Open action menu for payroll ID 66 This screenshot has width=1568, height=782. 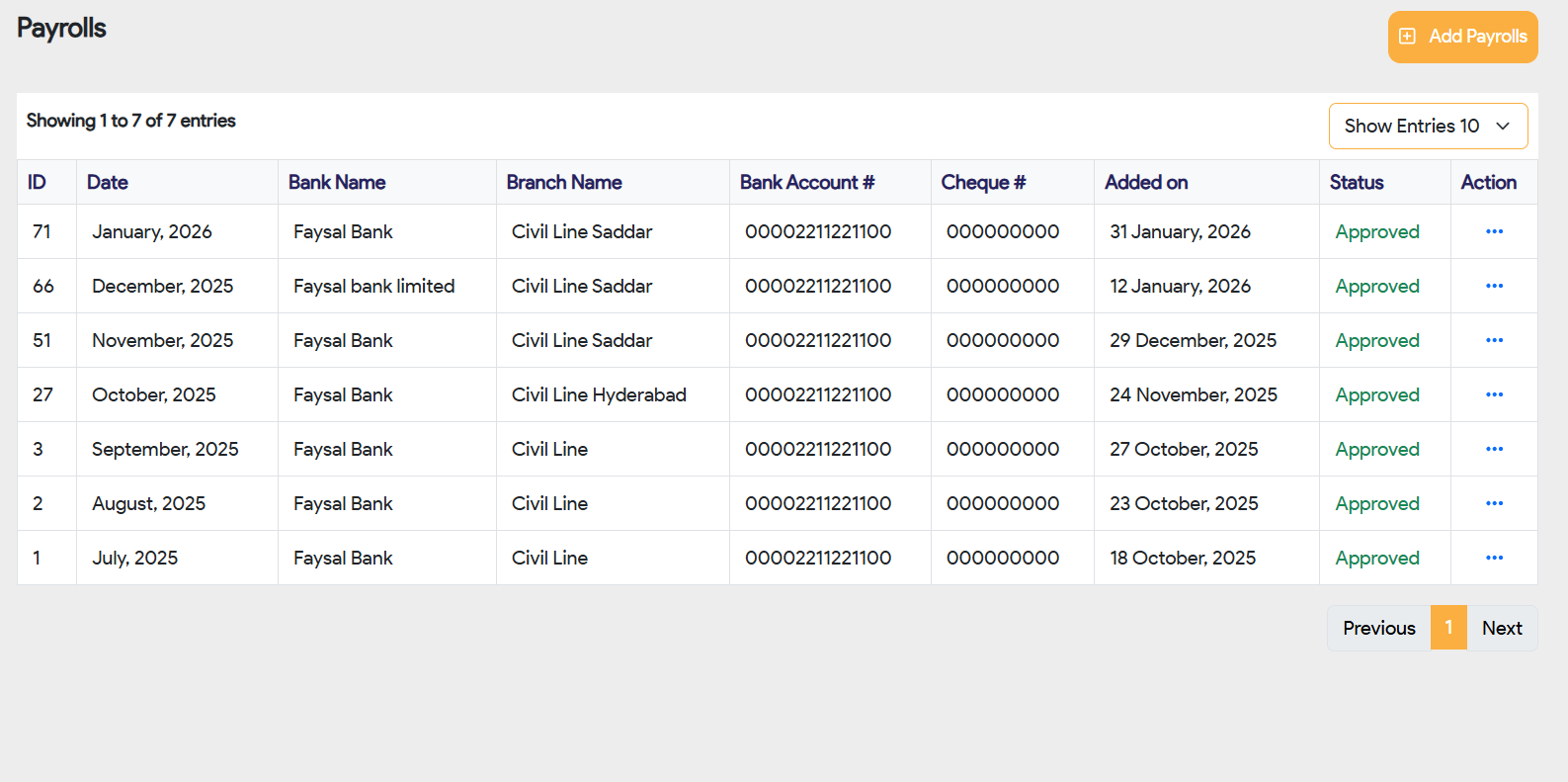1494,286
